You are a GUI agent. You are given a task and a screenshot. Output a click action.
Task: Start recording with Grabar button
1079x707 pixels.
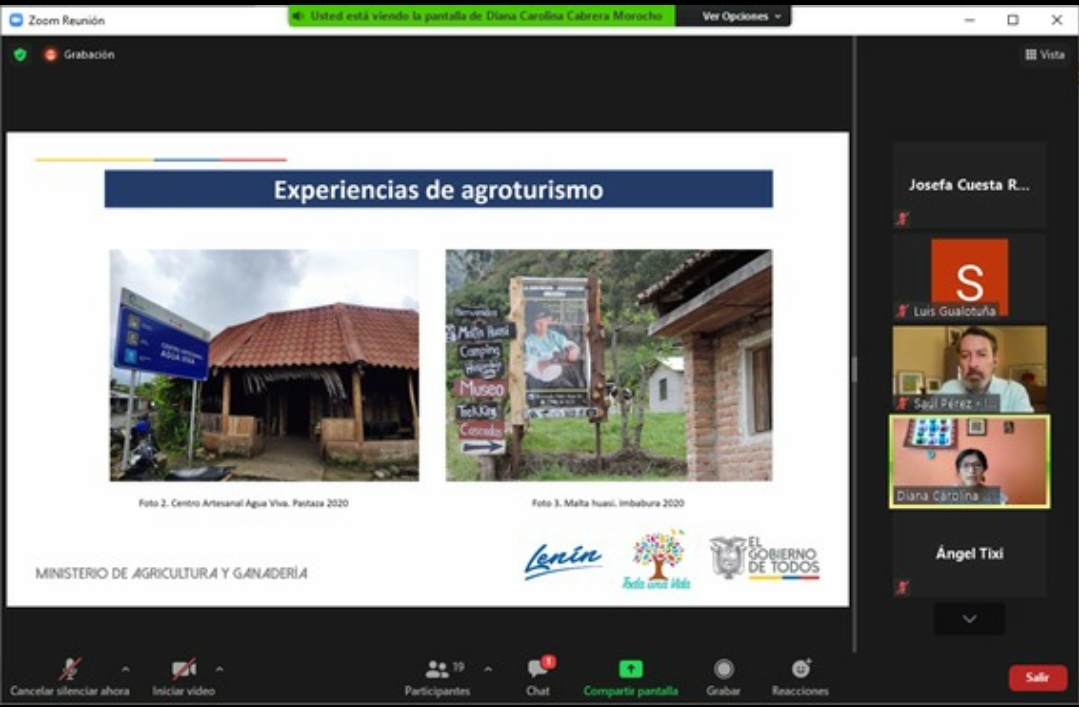pos(723,677)
